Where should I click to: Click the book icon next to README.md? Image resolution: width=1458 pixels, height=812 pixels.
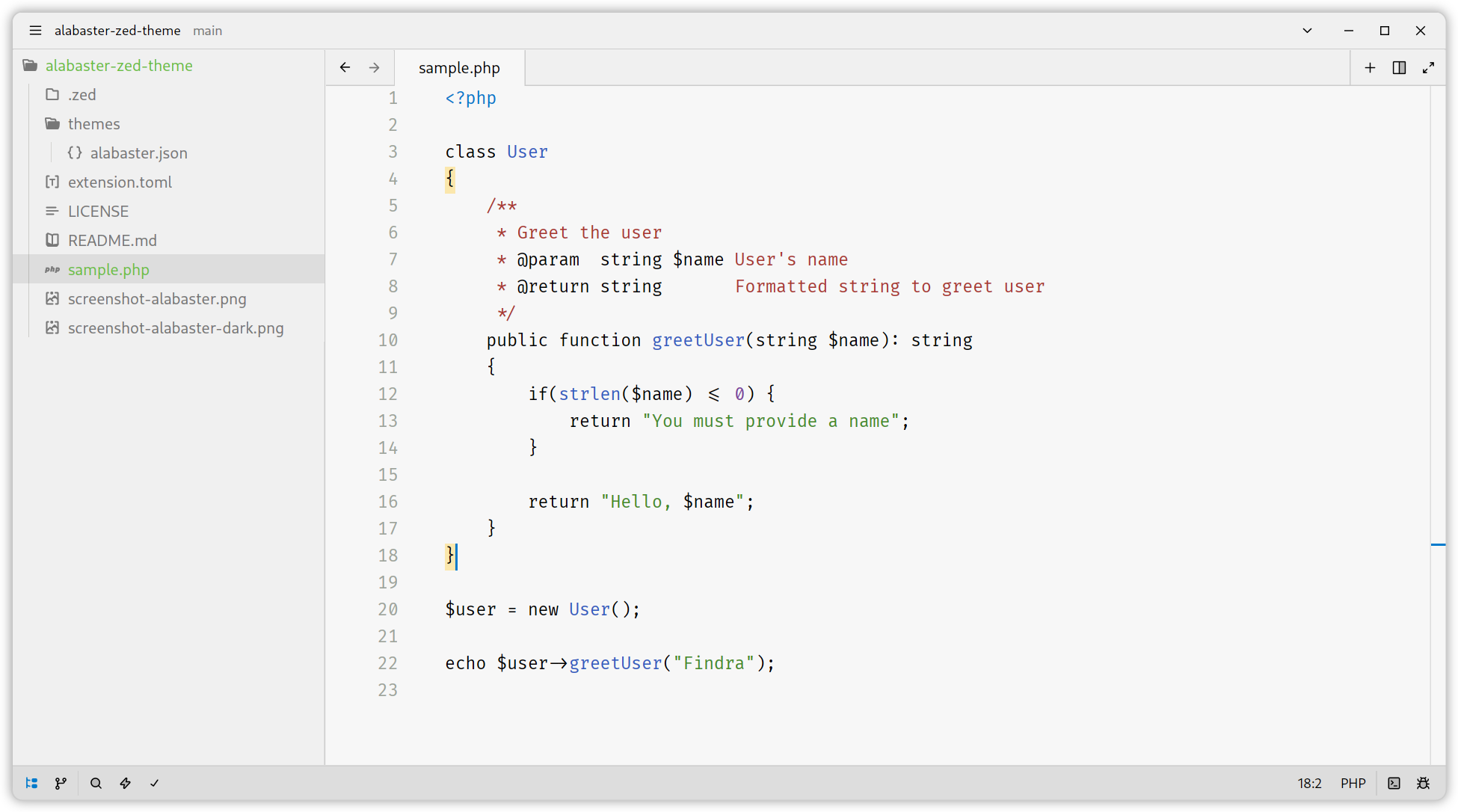coord(52,240)
